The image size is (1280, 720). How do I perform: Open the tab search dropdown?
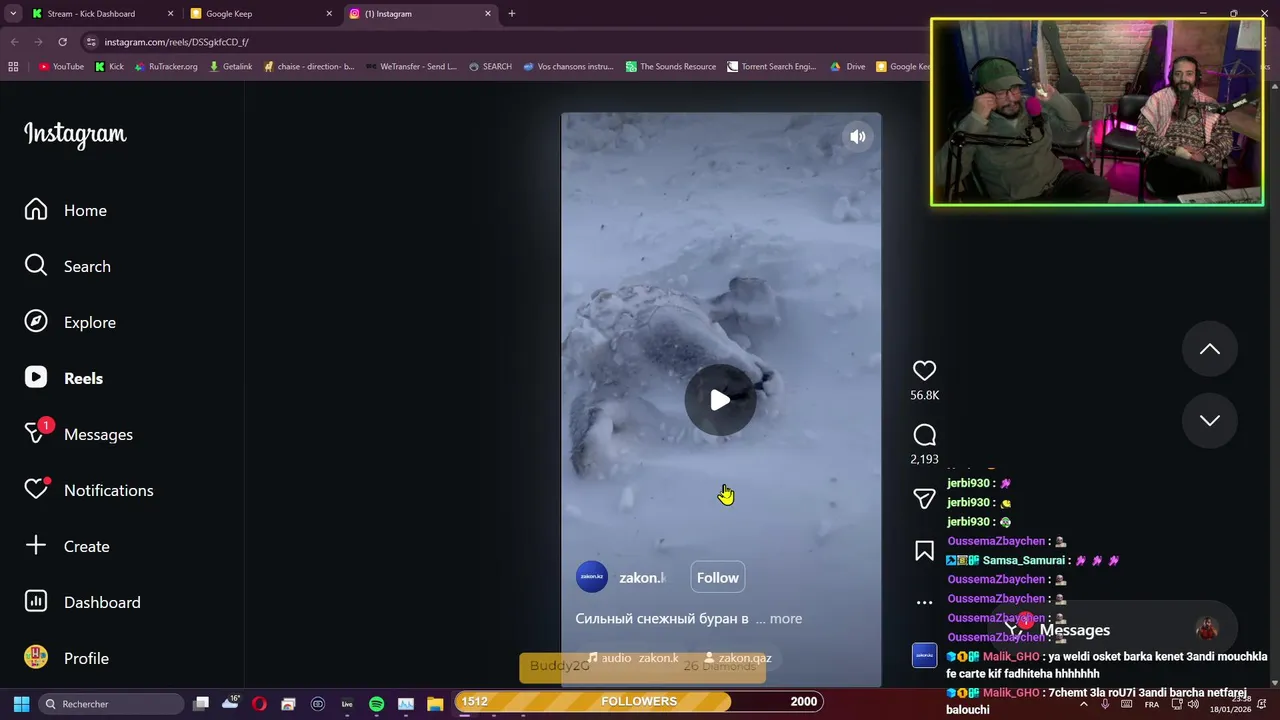coord(13,14)
